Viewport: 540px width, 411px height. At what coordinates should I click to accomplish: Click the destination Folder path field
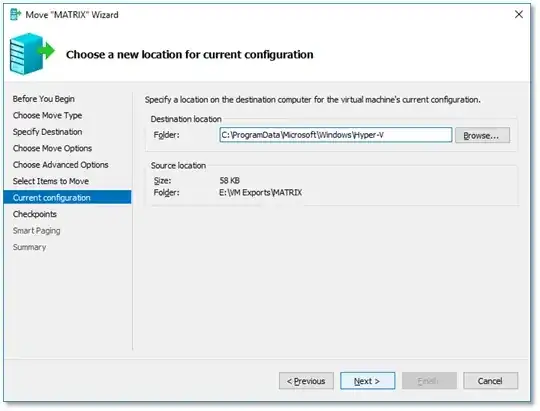pyautogui.click(x=336, y=135)
